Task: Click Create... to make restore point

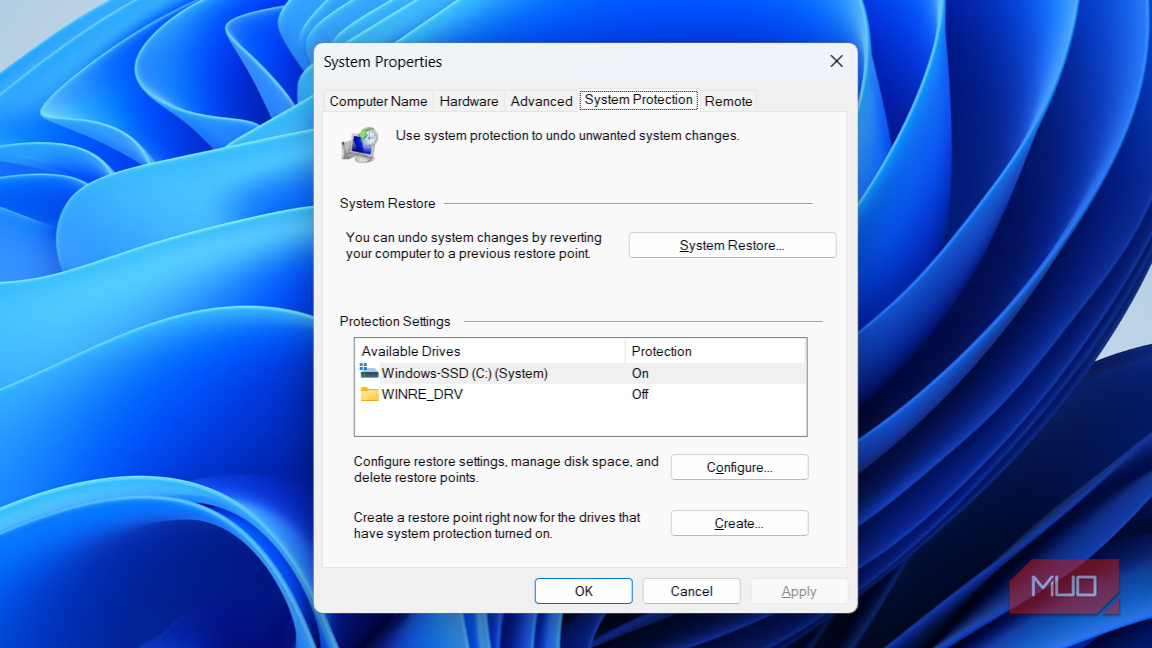Action: tap(739, 523)
